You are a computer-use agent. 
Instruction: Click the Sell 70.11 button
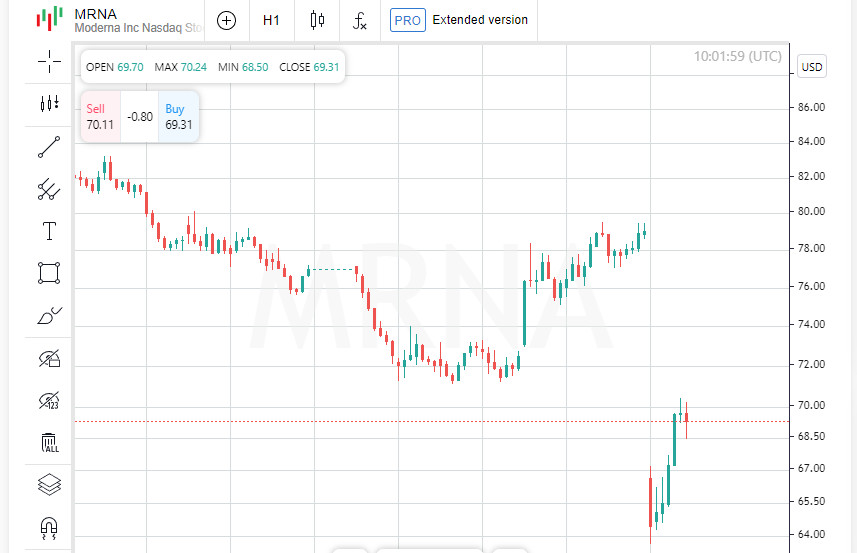(x=101, y=117)
